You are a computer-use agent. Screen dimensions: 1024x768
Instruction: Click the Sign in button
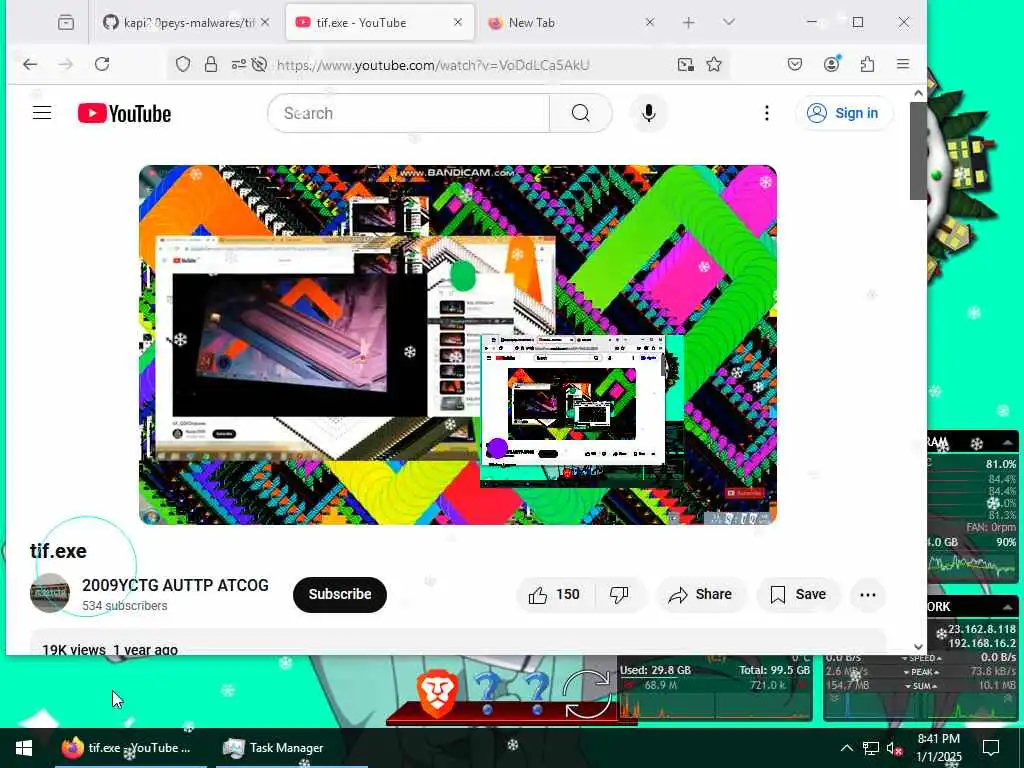844,113
